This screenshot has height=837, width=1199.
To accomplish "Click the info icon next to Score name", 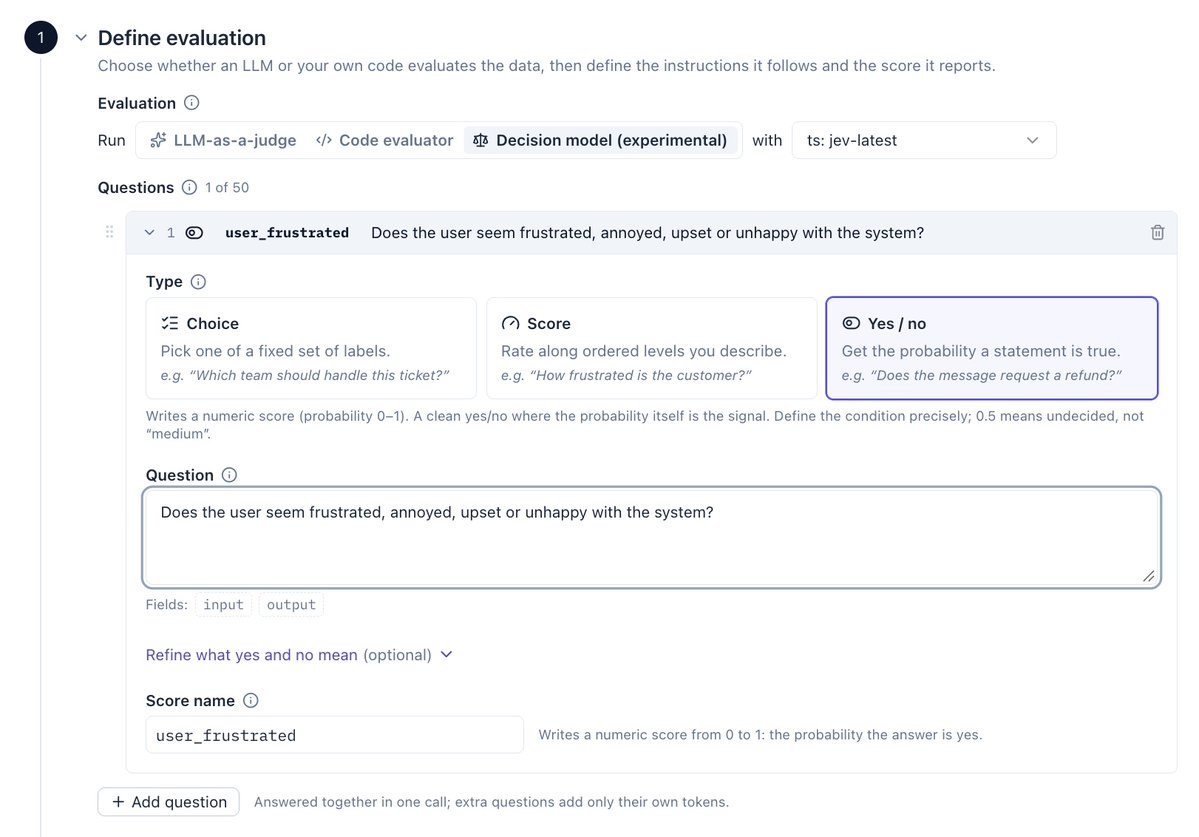I will click(251, 700).
